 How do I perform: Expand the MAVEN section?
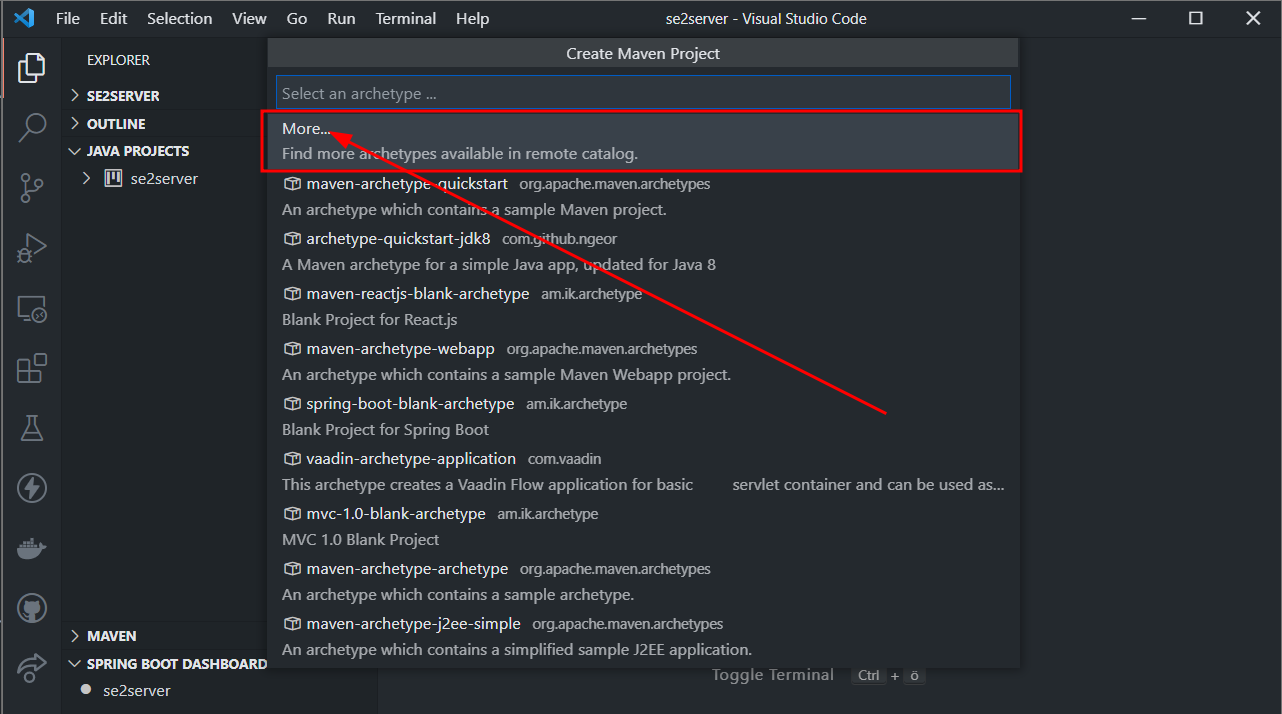75,636
